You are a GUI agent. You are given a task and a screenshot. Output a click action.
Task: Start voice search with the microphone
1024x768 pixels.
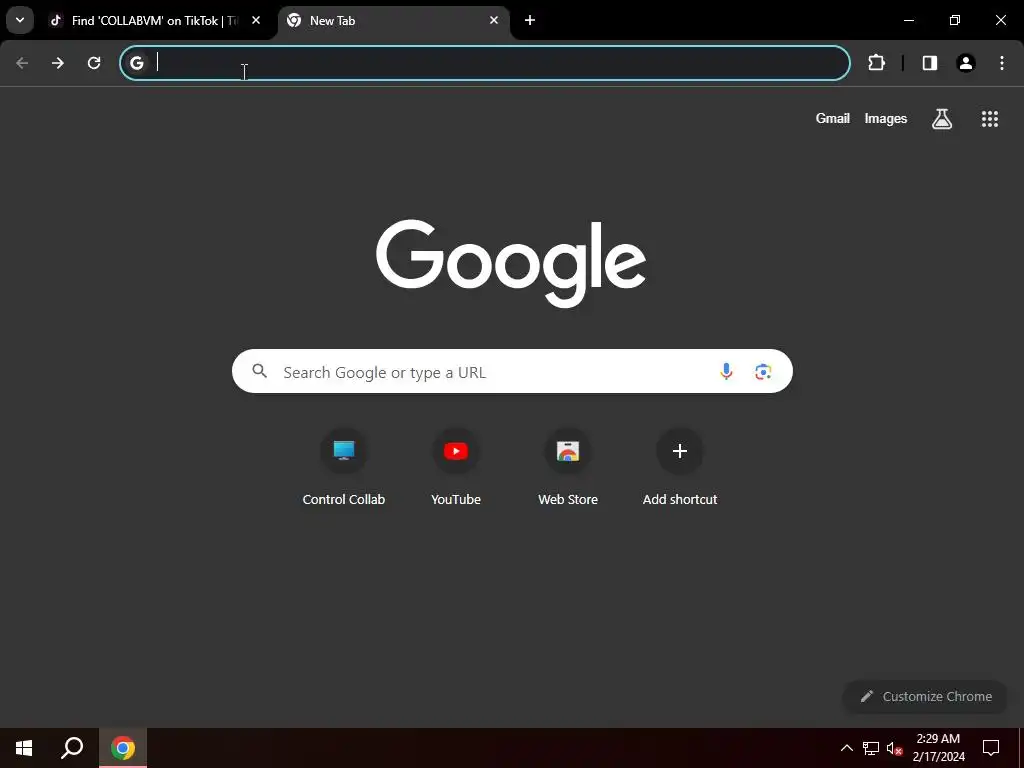pyautogui.click(x=726, y=372)
